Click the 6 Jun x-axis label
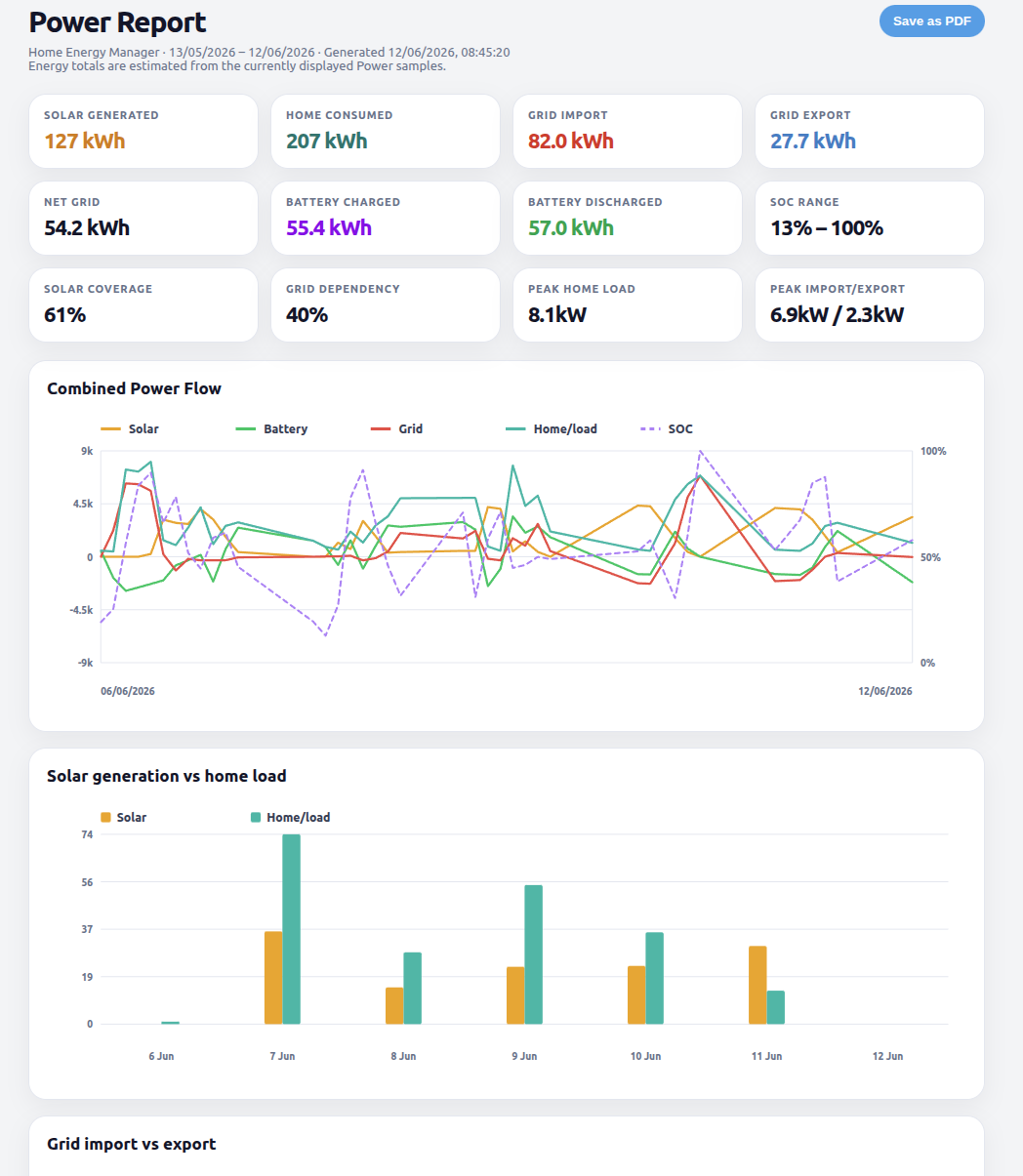The height and width of the screenshot is (1176, 1023). (x=161, y=1056)
